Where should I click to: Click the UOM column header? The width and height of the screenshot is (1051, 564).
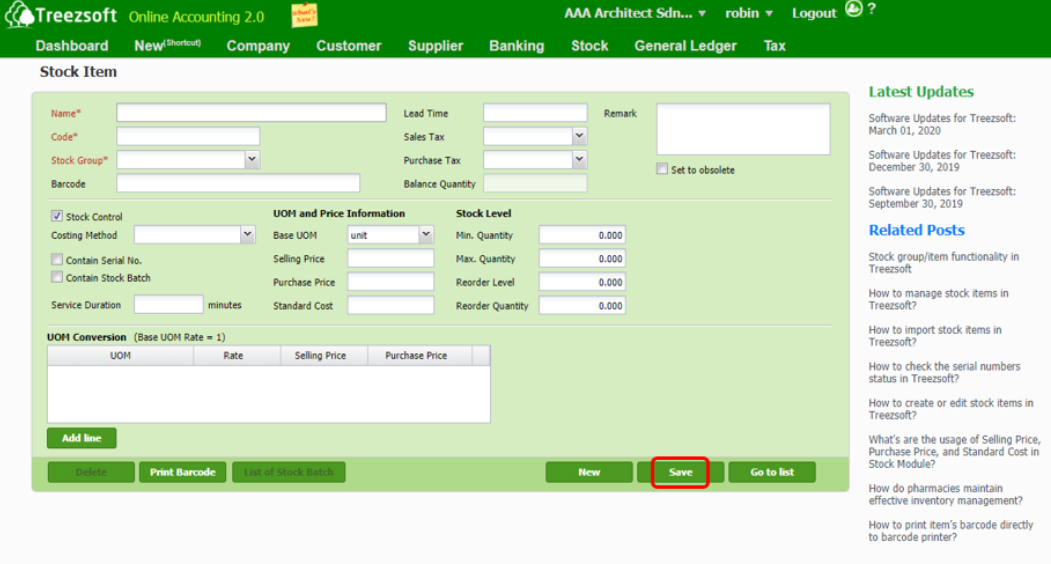(121, 355)
